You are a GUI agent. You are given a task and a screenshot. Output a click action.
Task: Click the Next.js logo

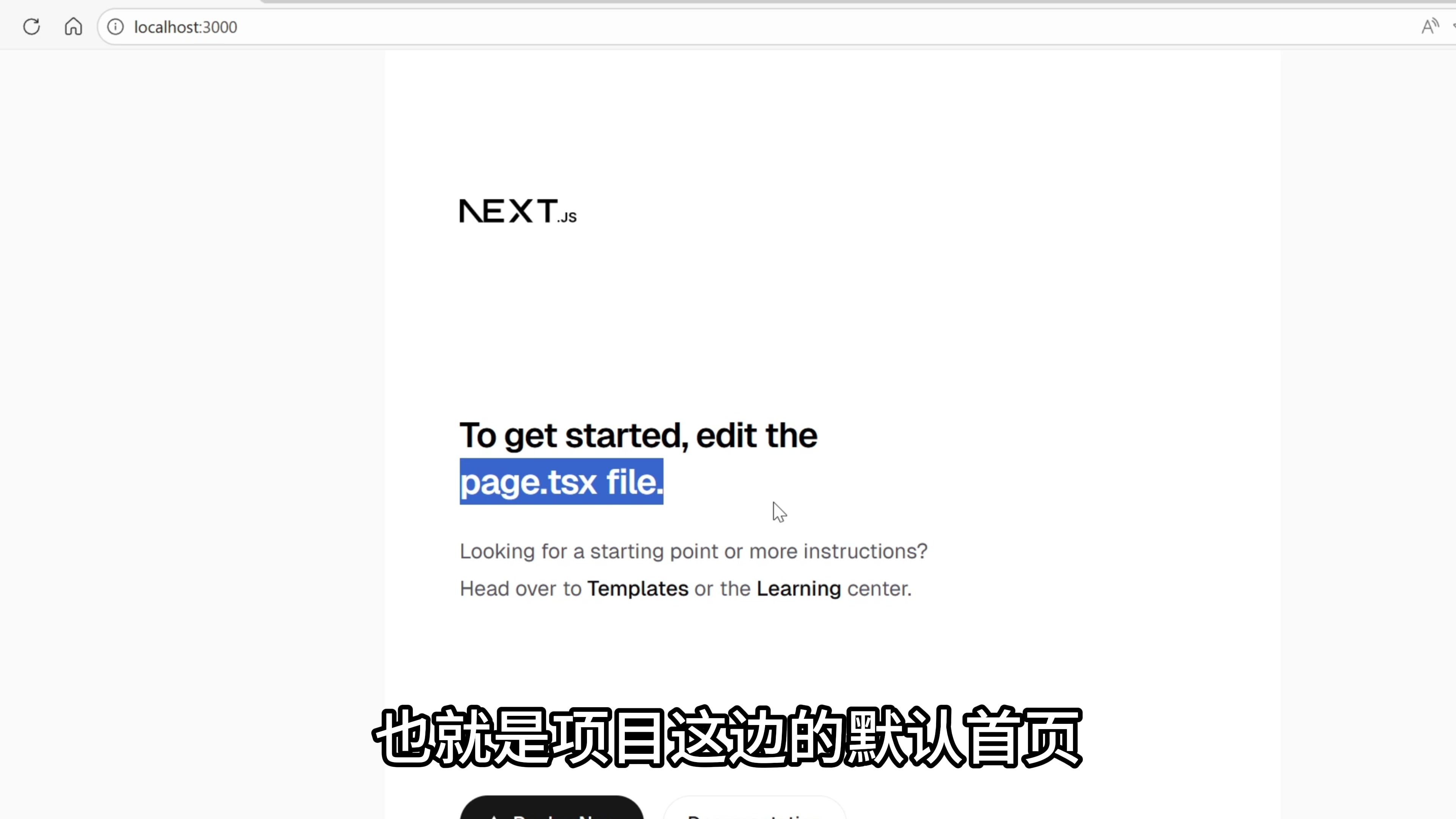(x=517, y=211)
